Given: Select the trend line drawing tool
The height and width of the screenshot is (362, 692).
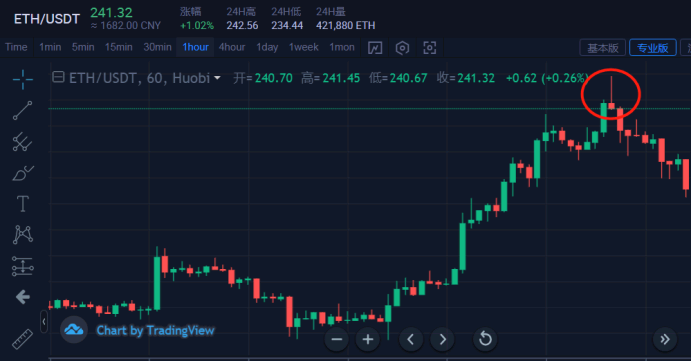Looking at the screenshot, I should [x=23, y=110].
